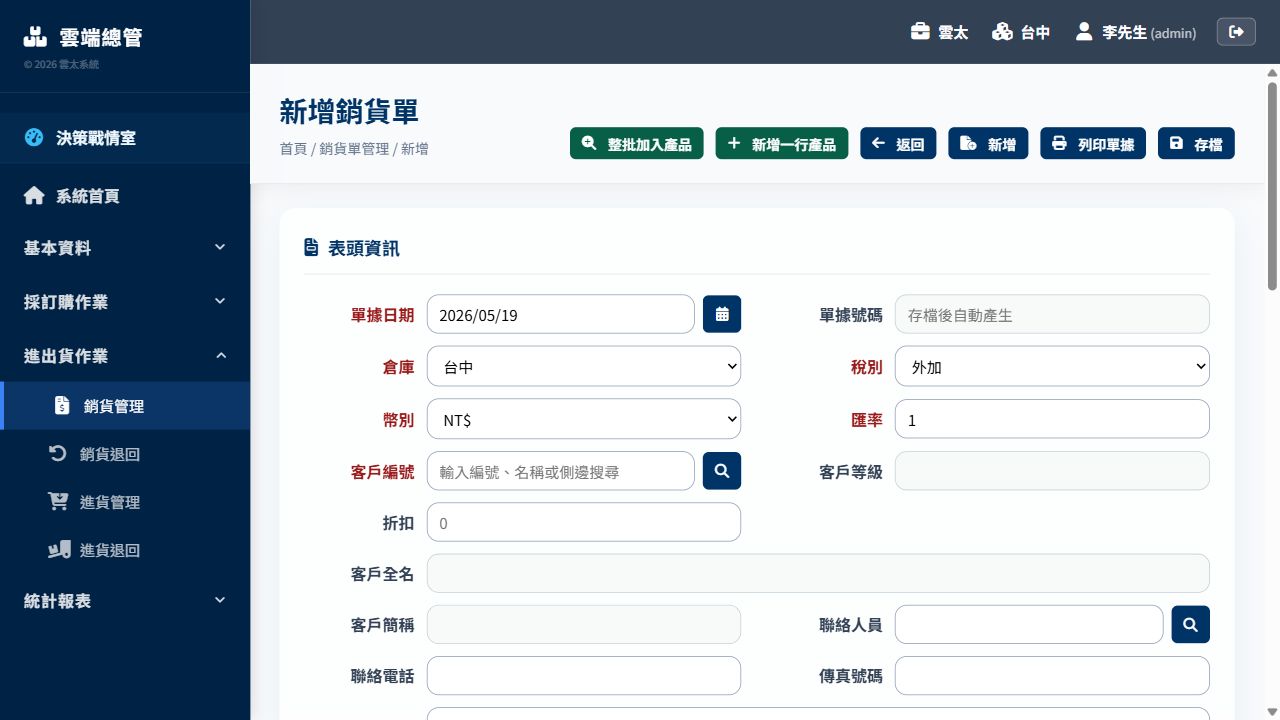Click the 聯絡人員 input field
Screen dimensions: 1280x720
pos(1029,624)
